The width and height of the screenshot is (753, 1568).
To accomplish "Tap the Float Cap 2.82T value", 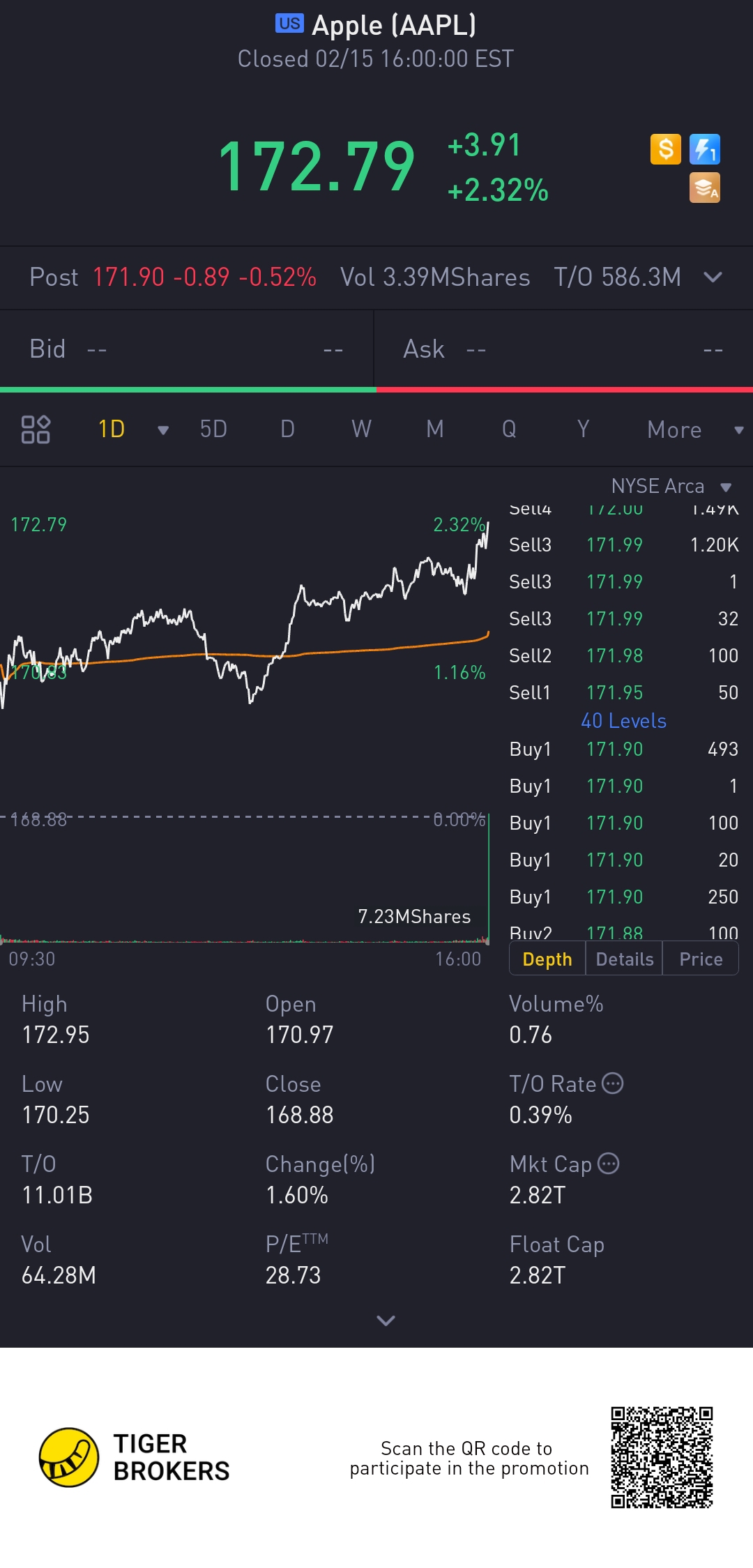I will click(x=538, y=1275).
